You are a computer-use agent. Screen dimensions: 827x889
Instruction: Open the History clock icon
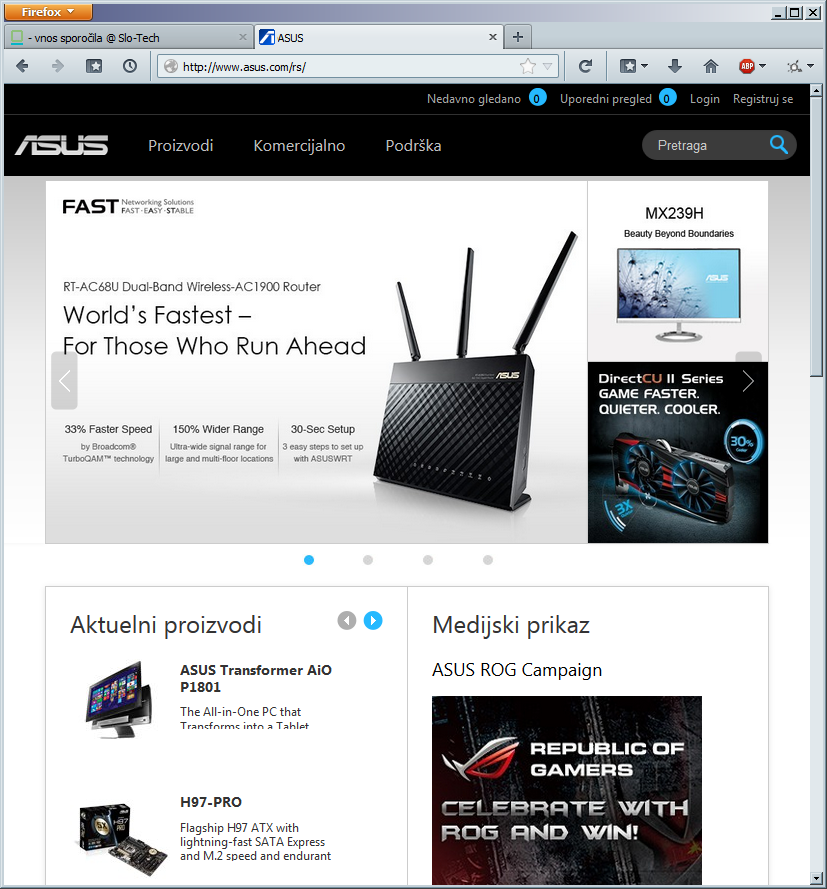pyautogui.click(x=130, y=66)
